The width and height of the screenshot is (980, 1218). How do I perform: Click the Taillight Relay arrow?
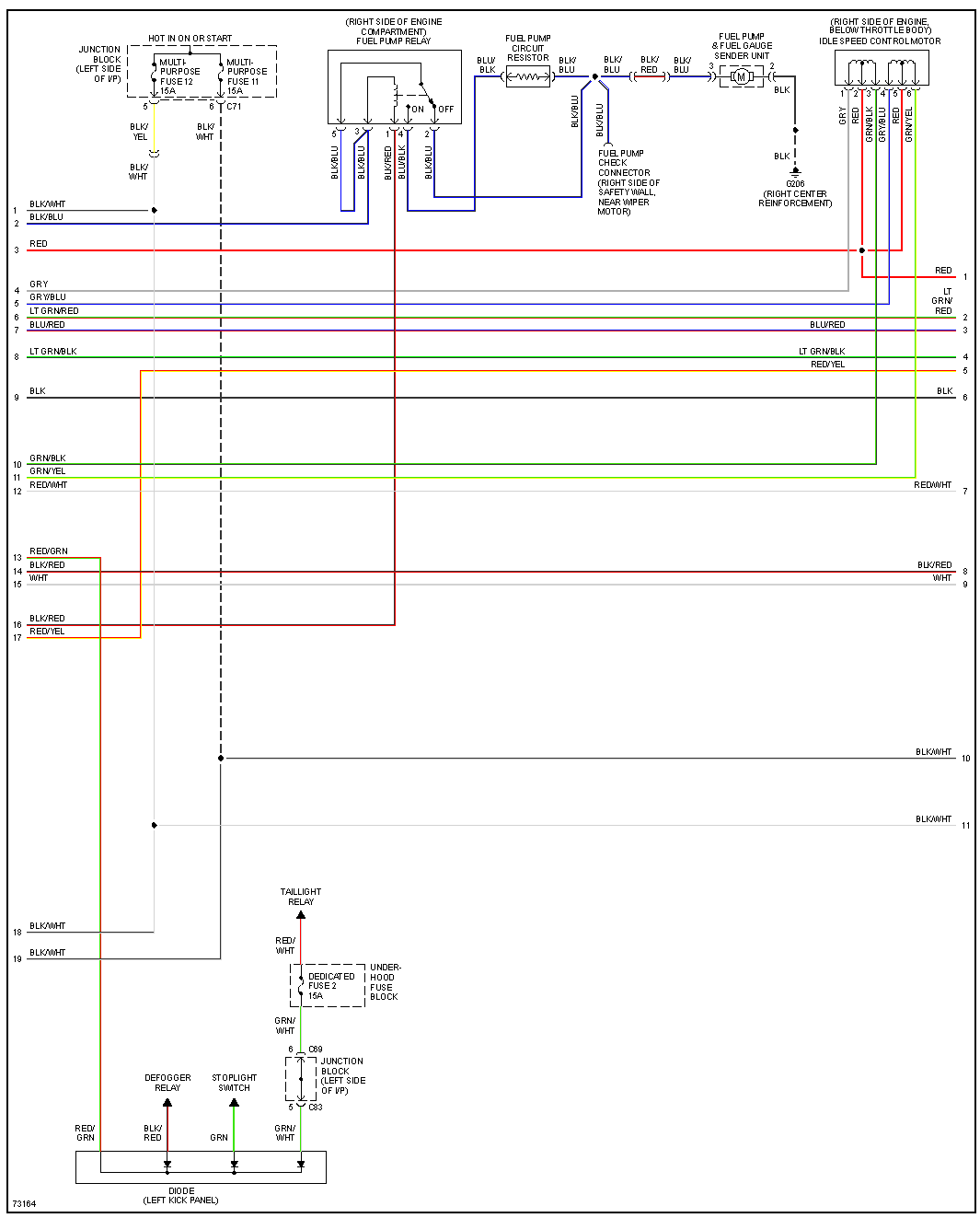click(301, 915)
